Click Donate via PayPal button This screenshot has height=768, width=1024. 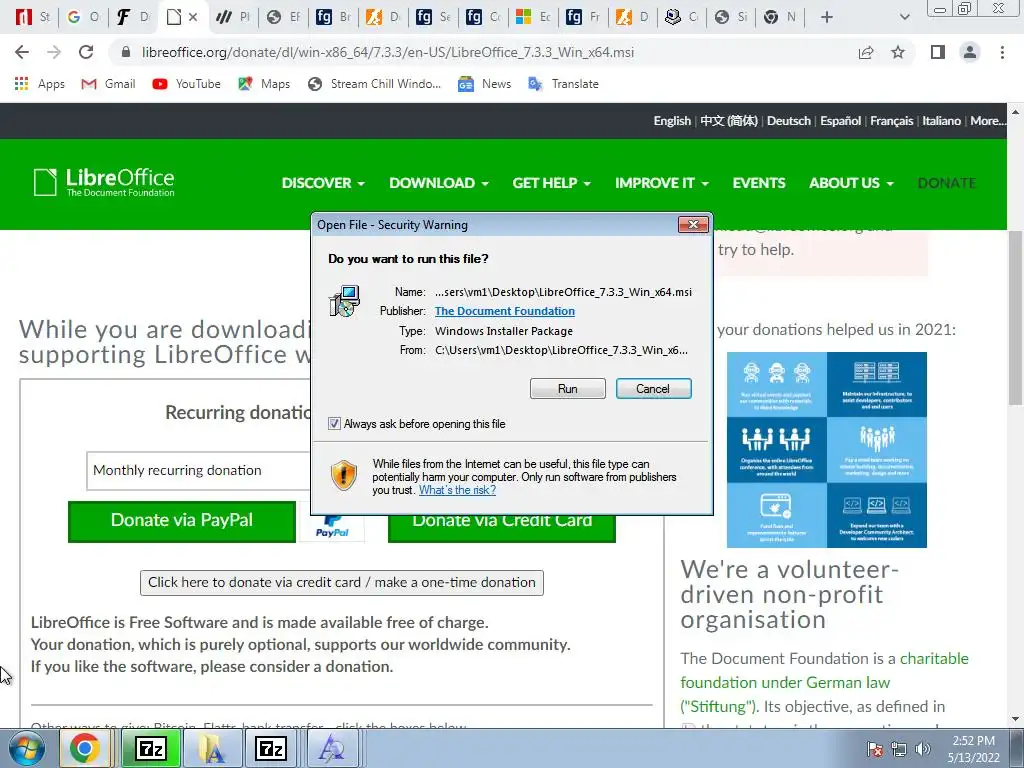click(182, 520)
